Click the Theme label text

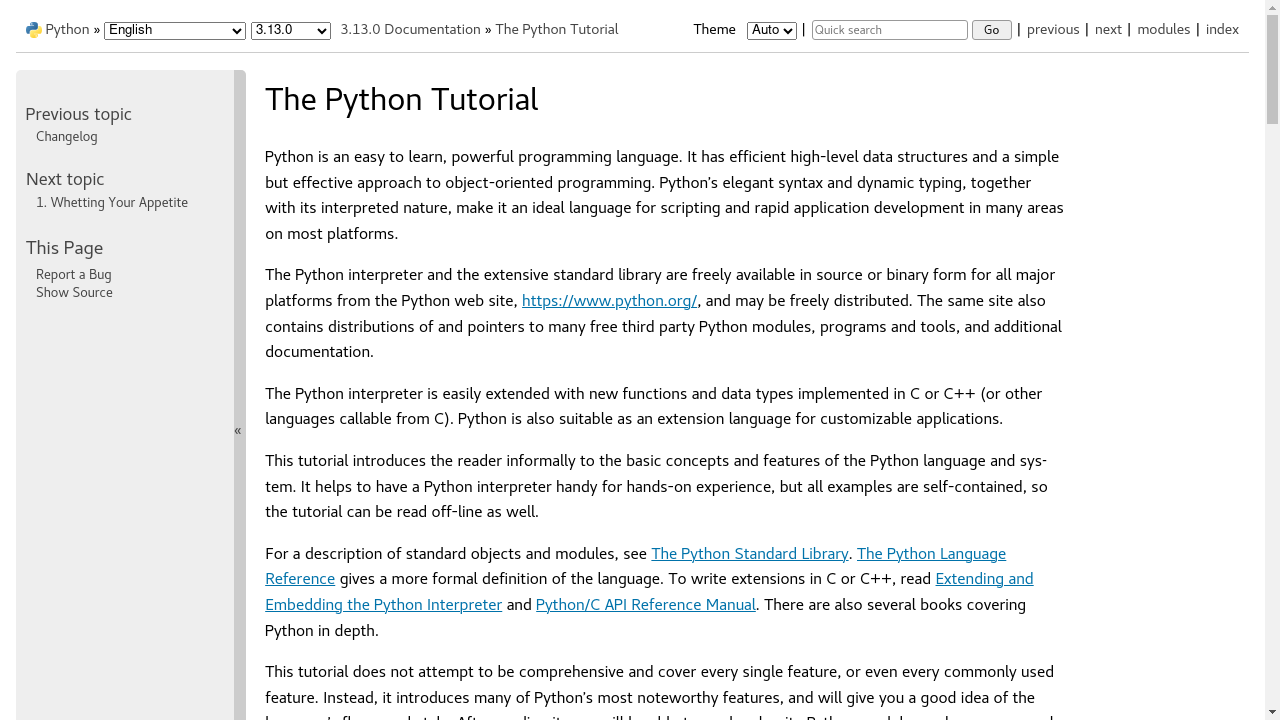[714, 30]
